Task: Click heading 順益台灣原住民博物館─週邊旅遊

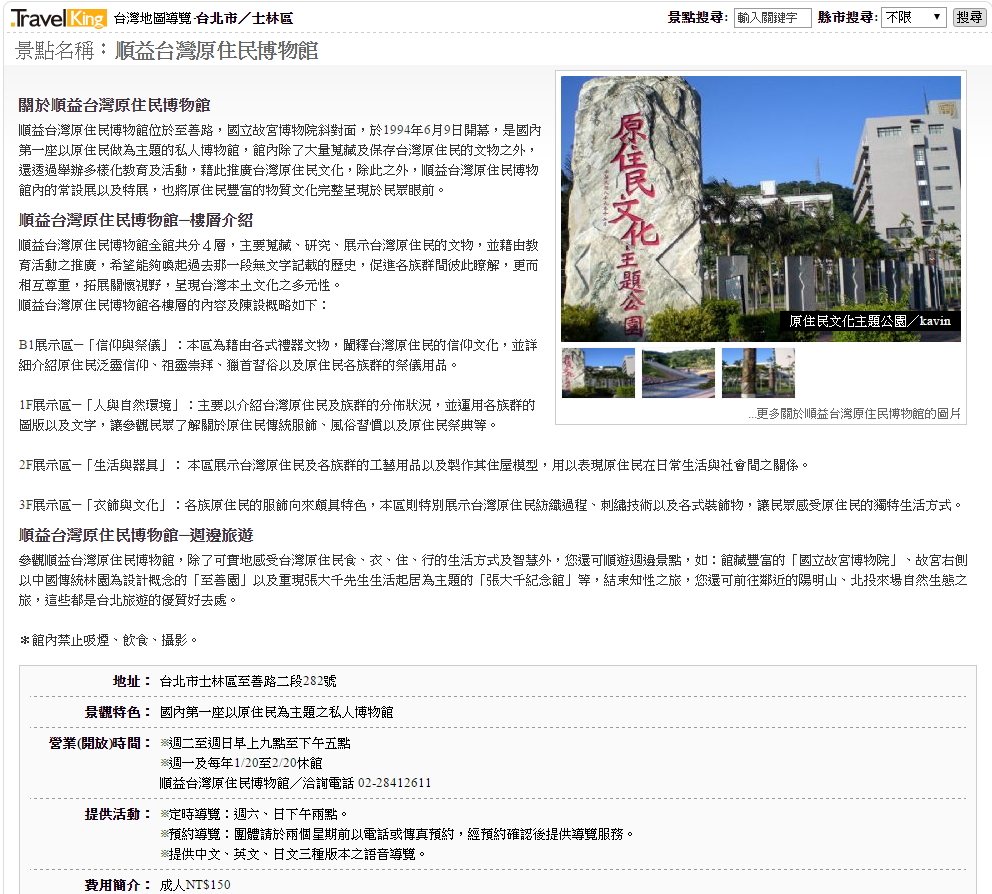Action: [x=136, y=535]
